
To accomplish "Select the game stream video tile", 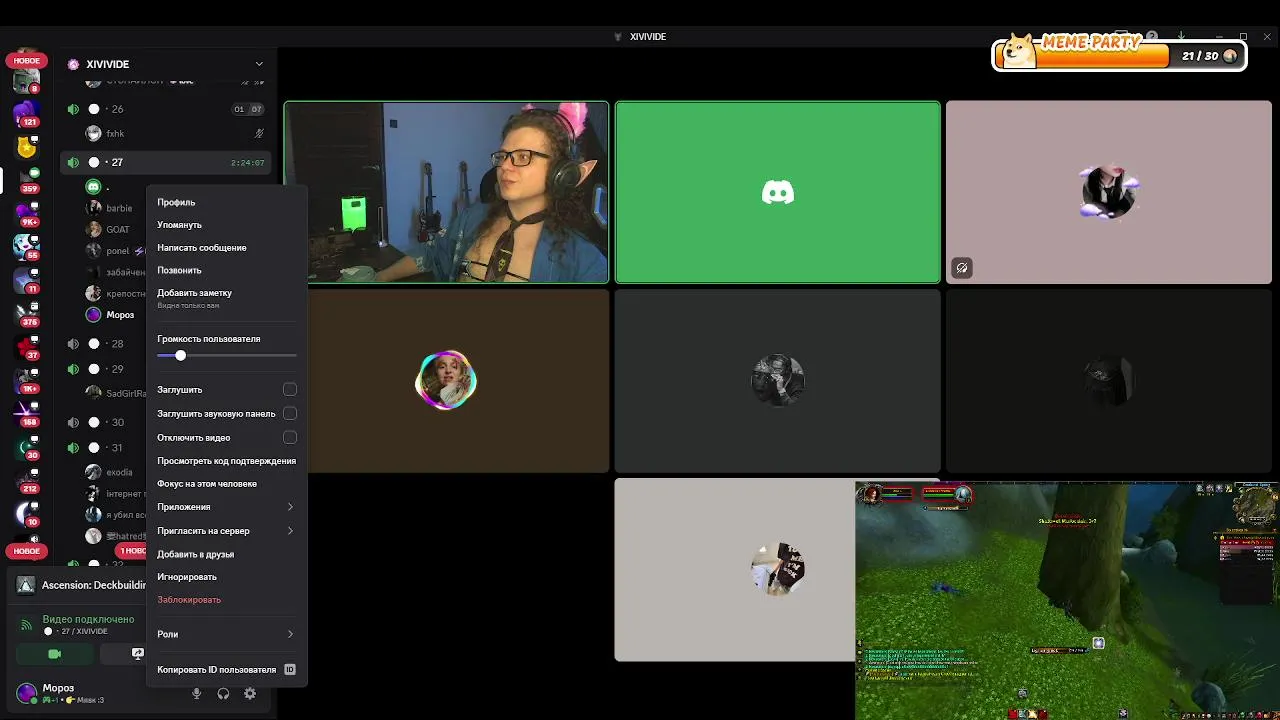I will coord(1067,600).
